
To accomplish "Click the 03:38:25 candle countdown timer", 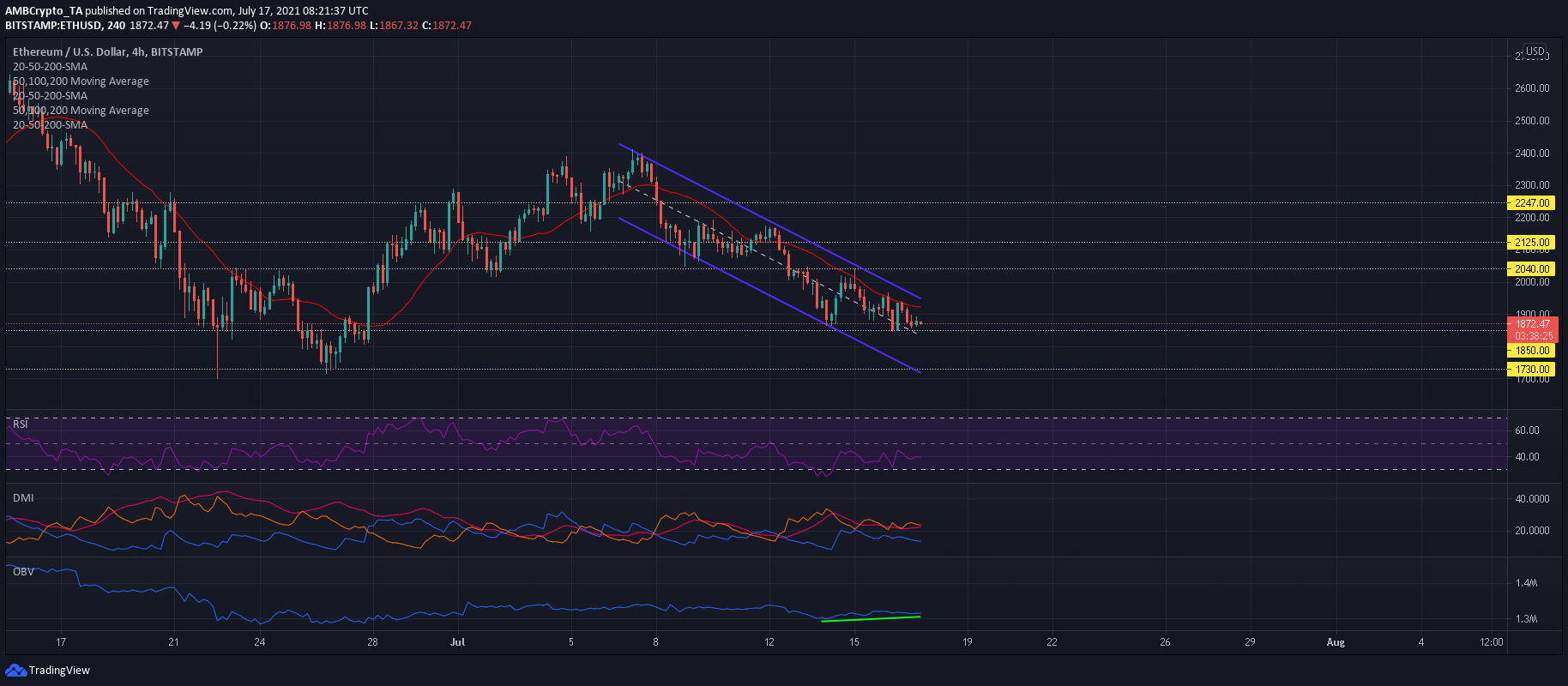I will [1532, 336].
